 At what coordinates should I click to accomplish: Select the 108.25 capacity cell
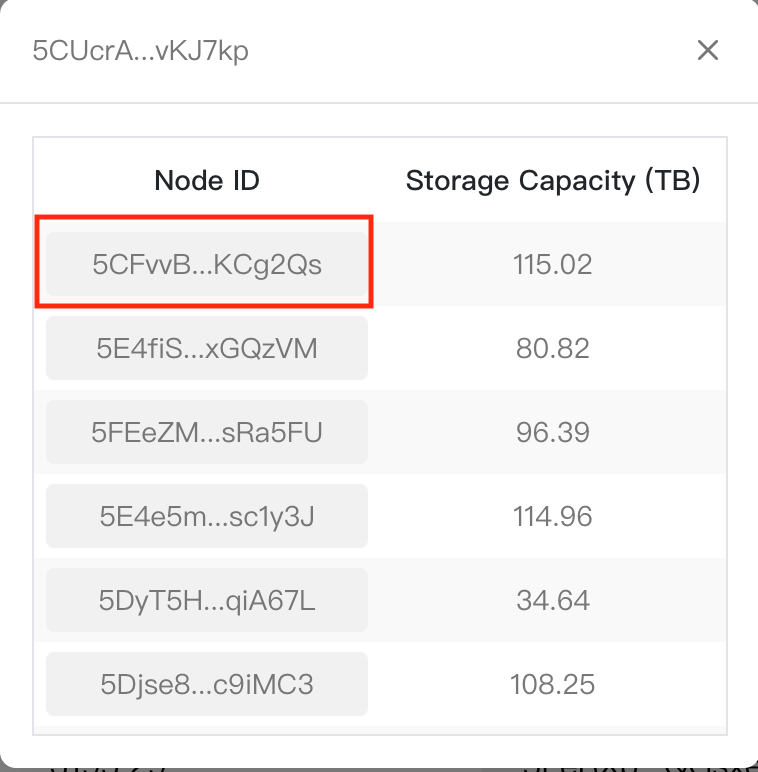553,685
